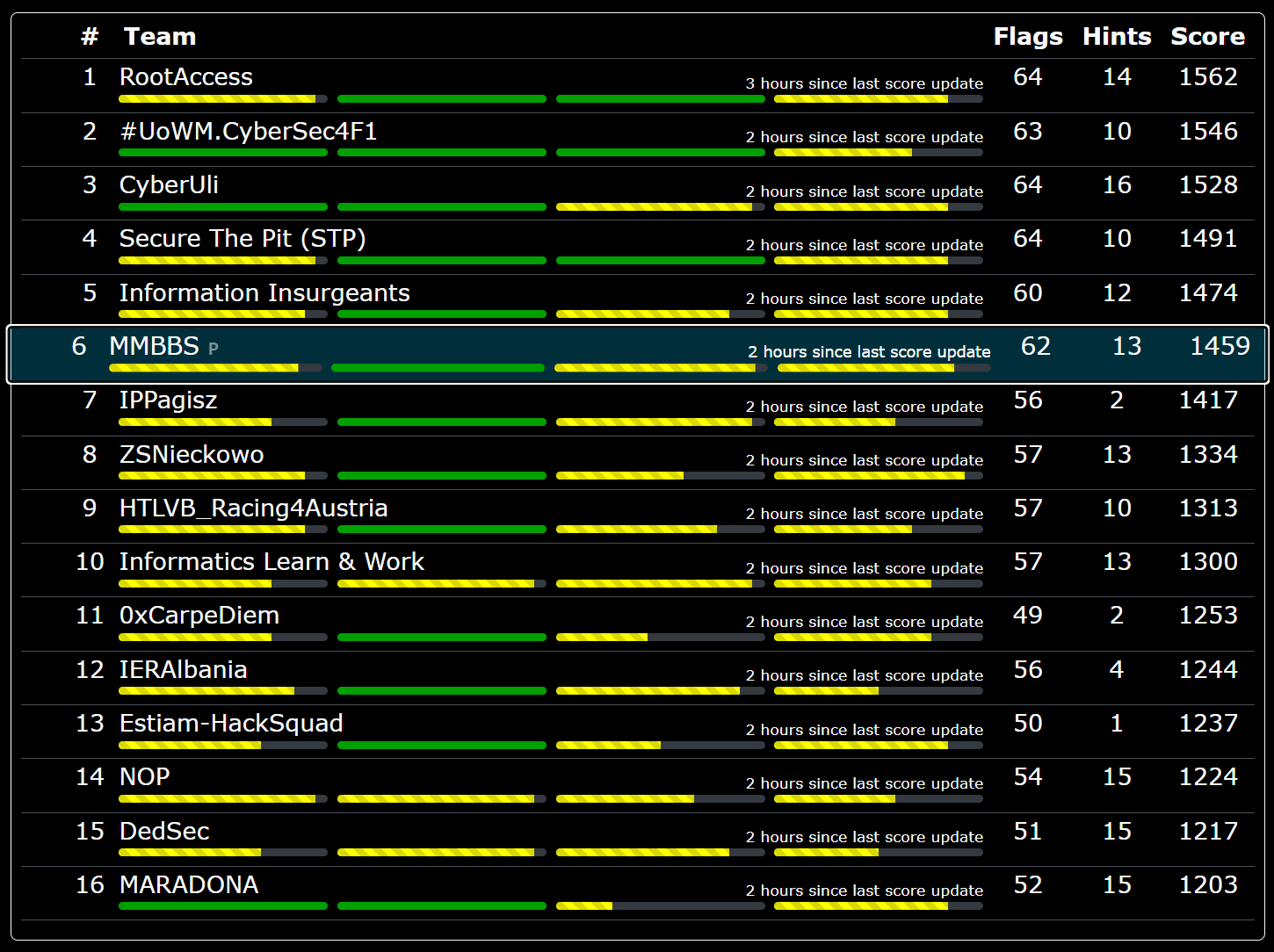Sort by the Team column header
This screenshot has width=1274, height=952.
159,37
